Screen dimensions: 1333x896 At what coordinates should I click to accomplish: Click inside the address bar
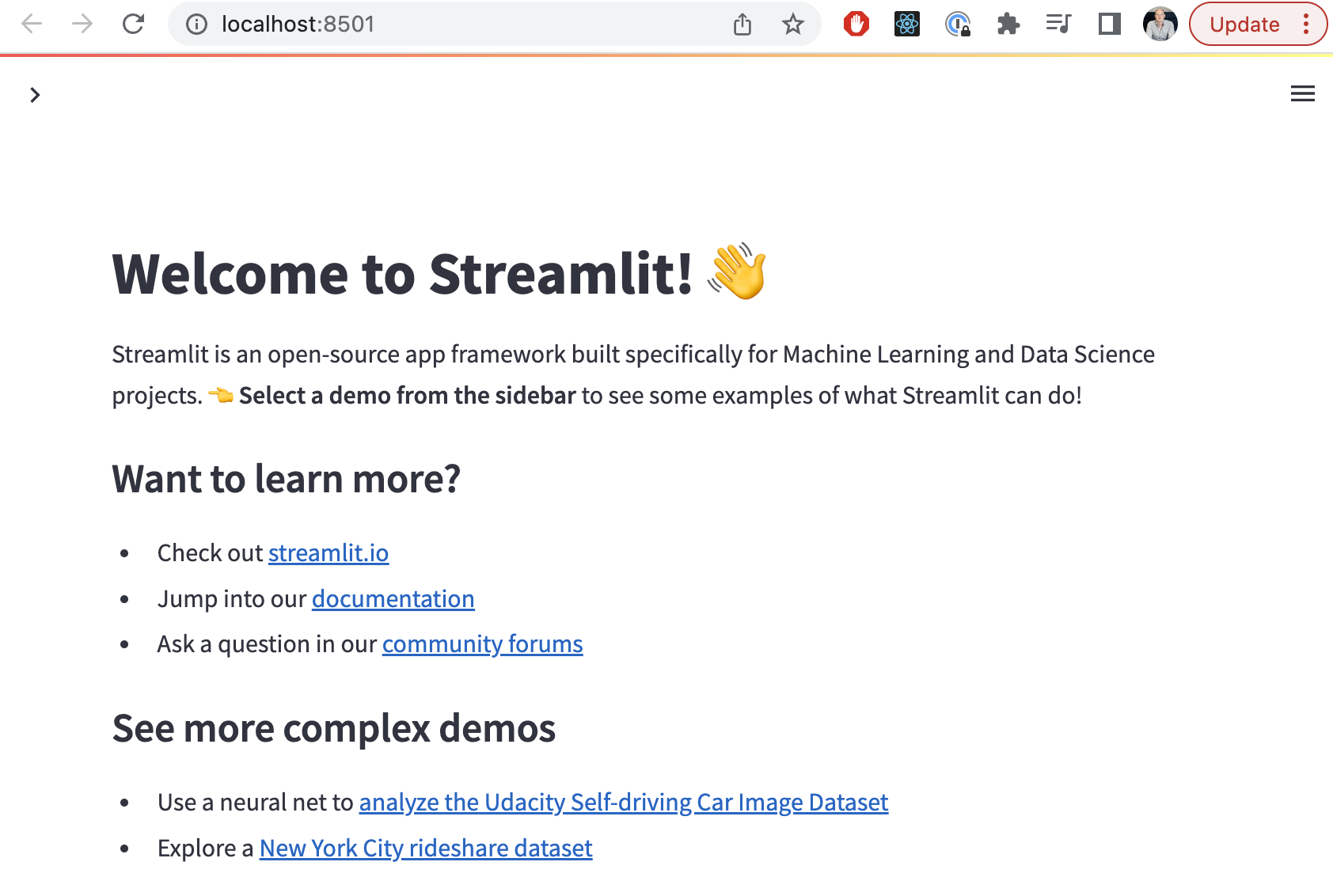click(x=475, y=24)
